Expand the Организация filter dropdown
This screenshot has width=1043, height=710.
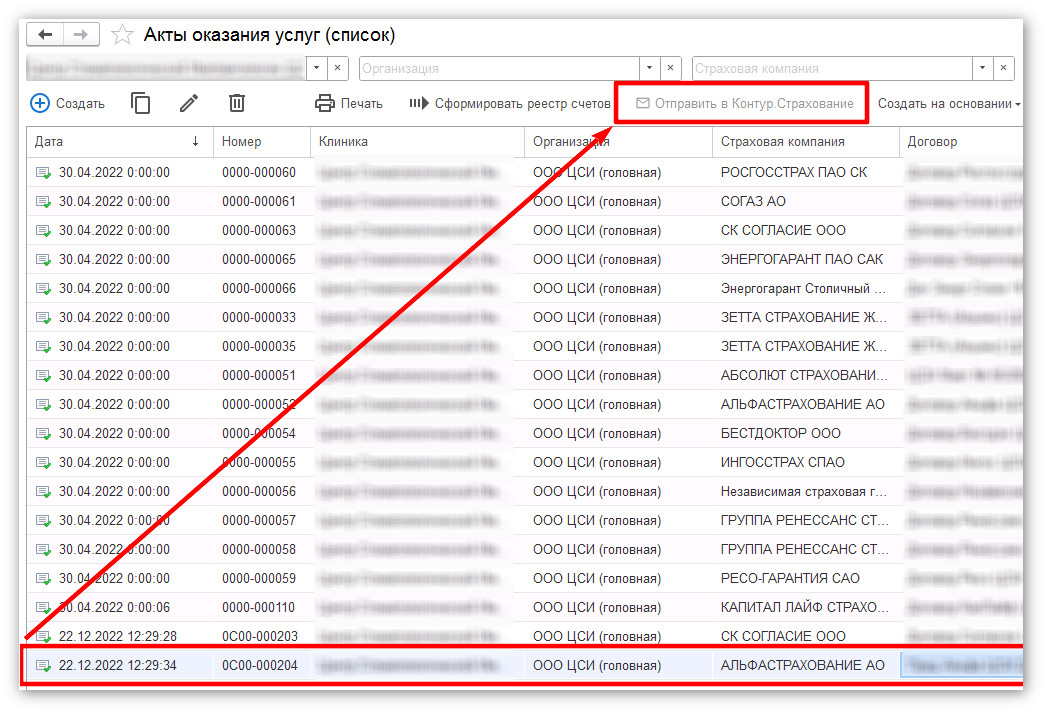click(649, 68)
